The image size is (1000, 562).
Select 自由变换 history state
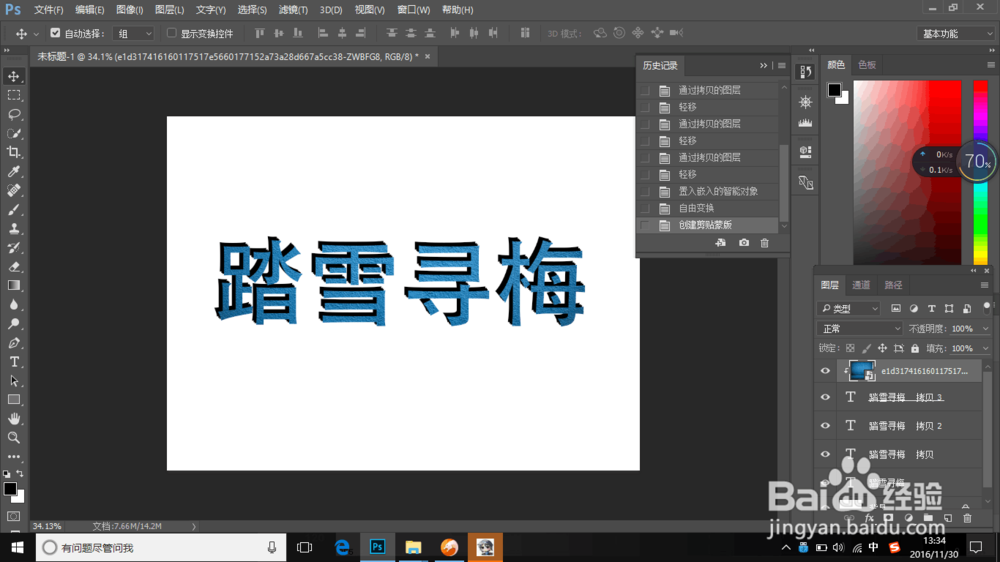[x=708, y=208]
